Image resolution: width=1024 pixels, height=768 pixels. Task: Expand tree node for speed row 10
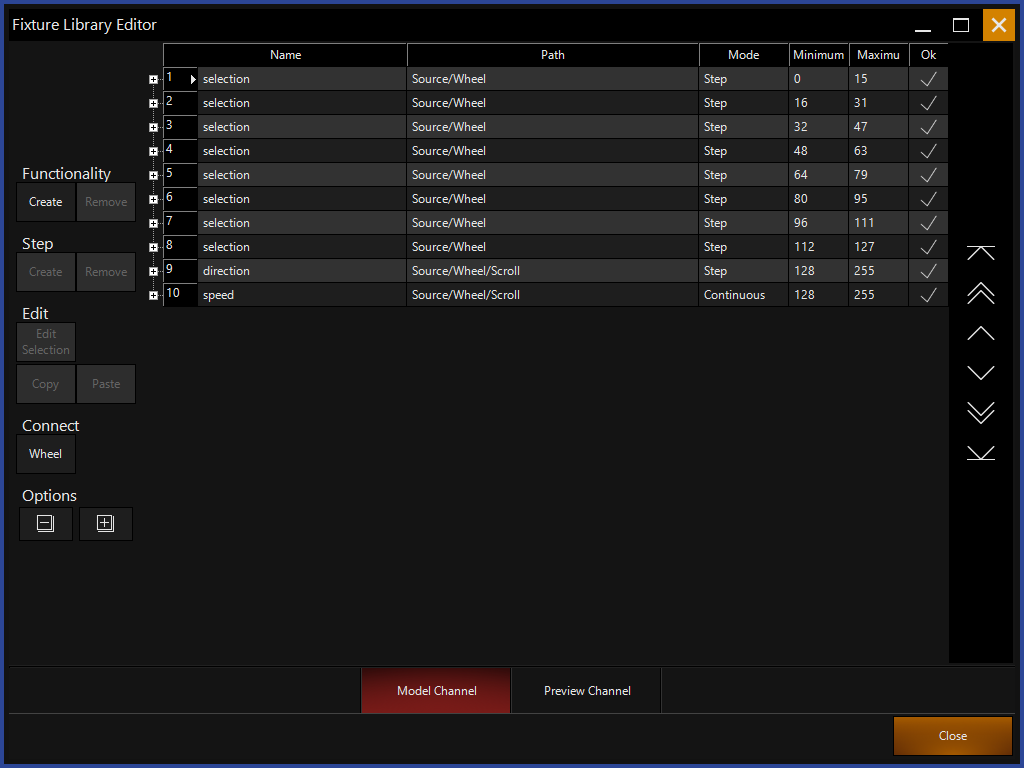(154, 296)
